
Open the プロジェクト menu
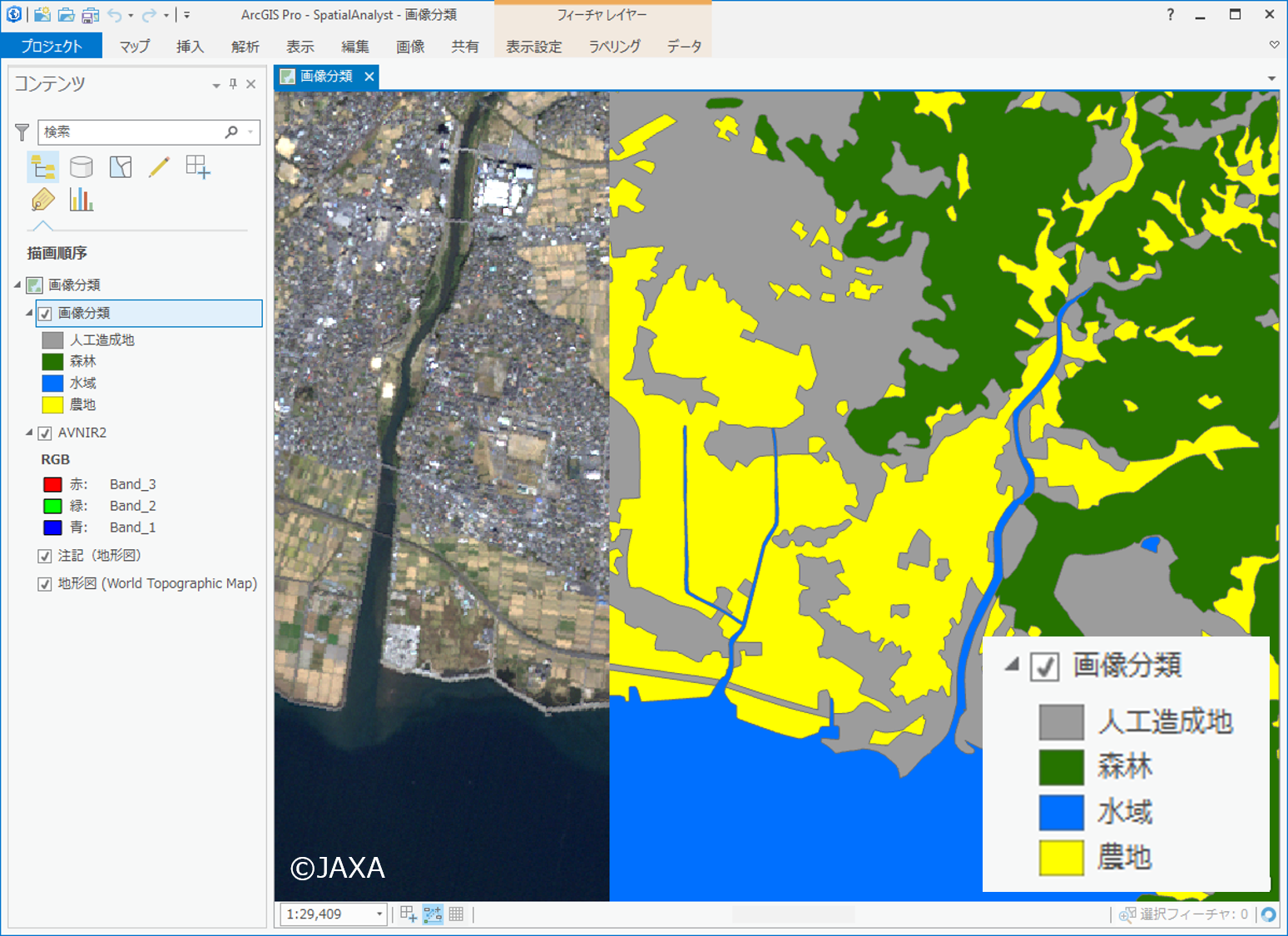[x=52, y=47]
